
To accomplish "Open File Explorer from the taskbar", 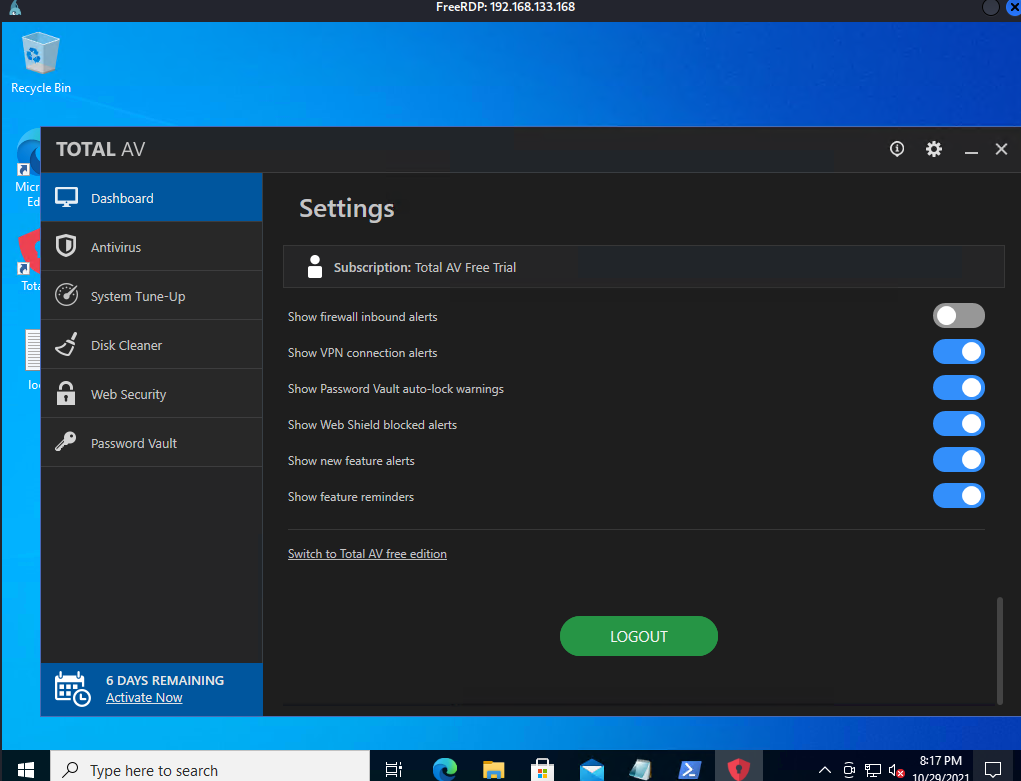I will [x=494, y=769].
